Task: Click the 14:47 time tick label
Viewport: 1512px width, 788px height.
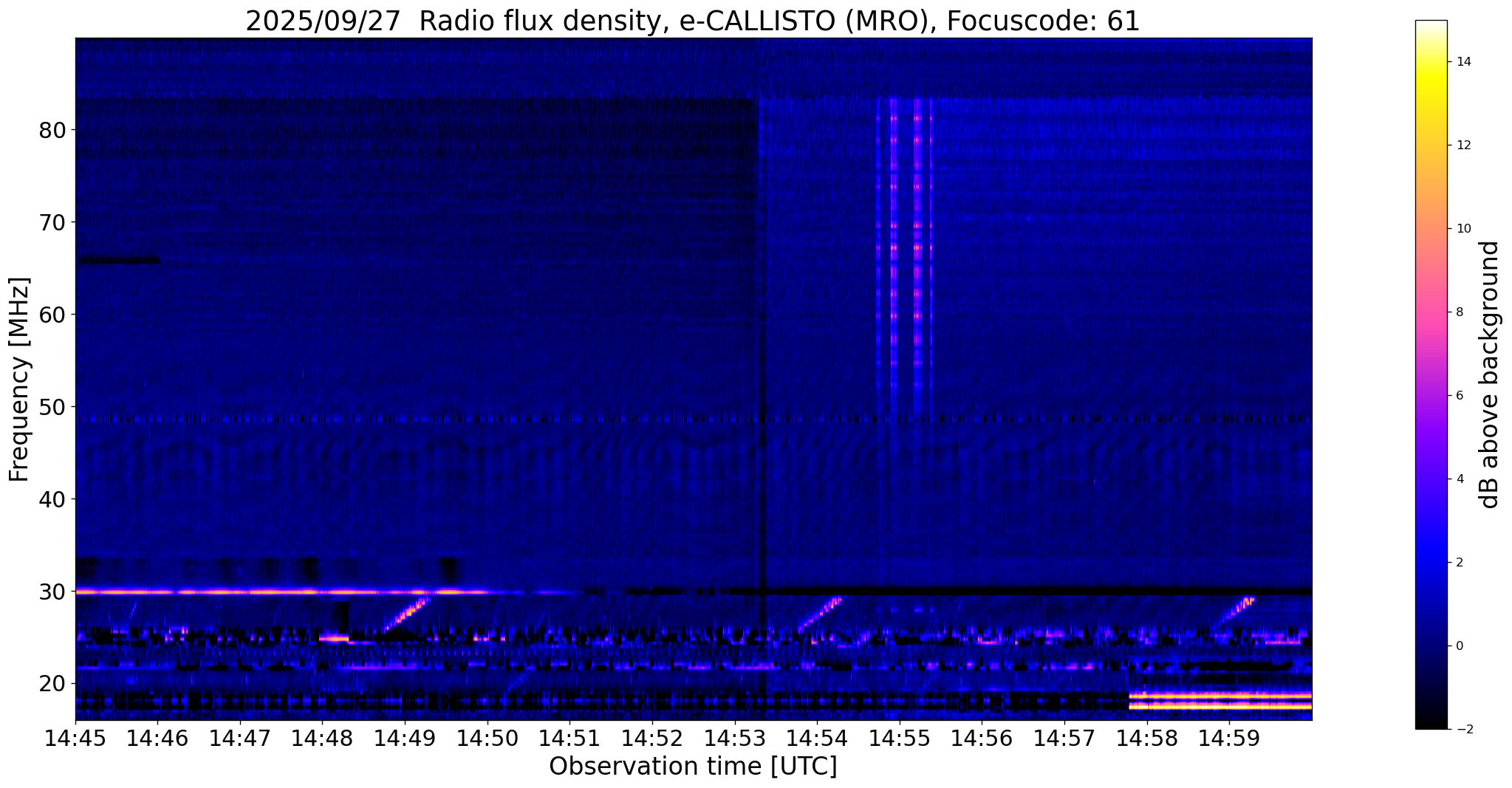Action: [240, 738]
